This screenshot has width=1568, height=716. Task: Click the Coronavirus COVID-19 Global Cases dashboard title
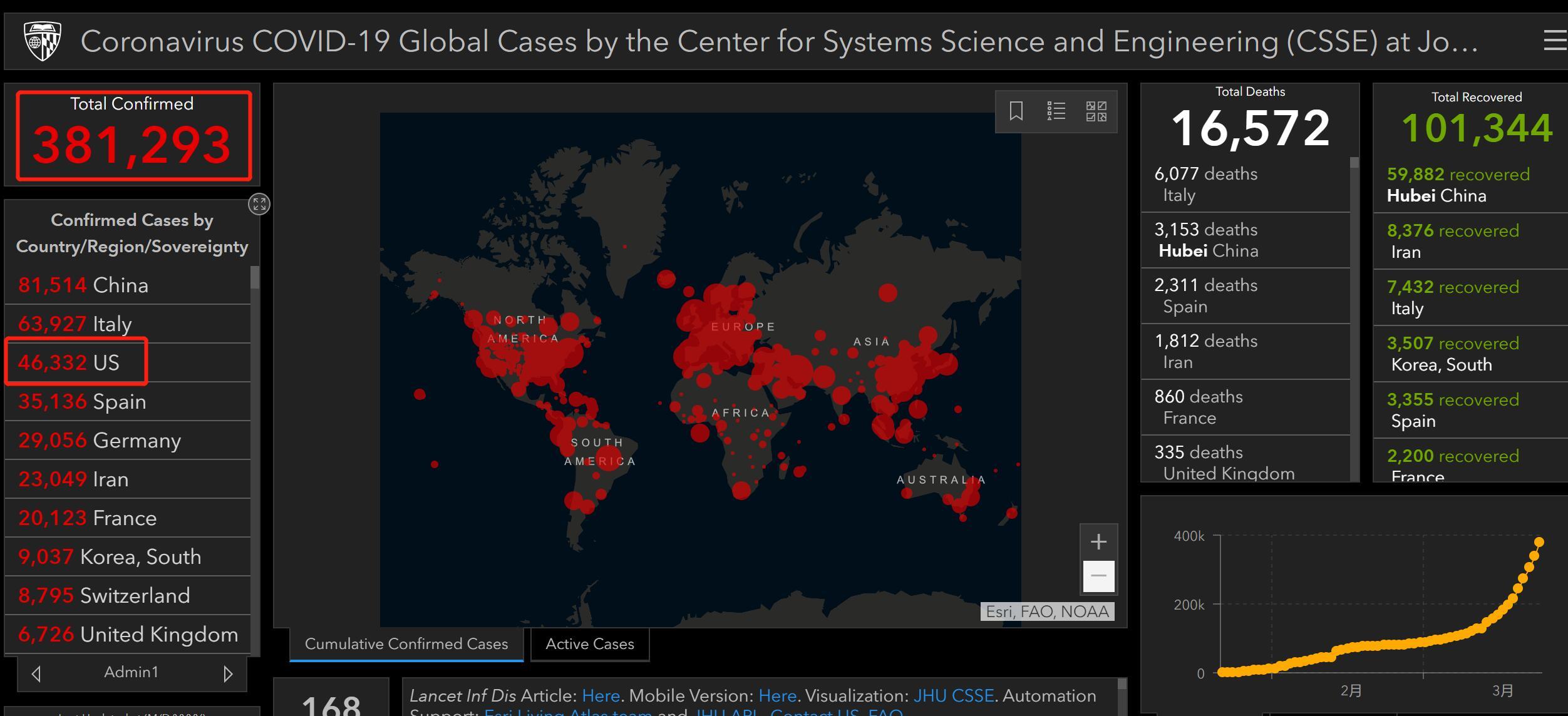point(779,41)
